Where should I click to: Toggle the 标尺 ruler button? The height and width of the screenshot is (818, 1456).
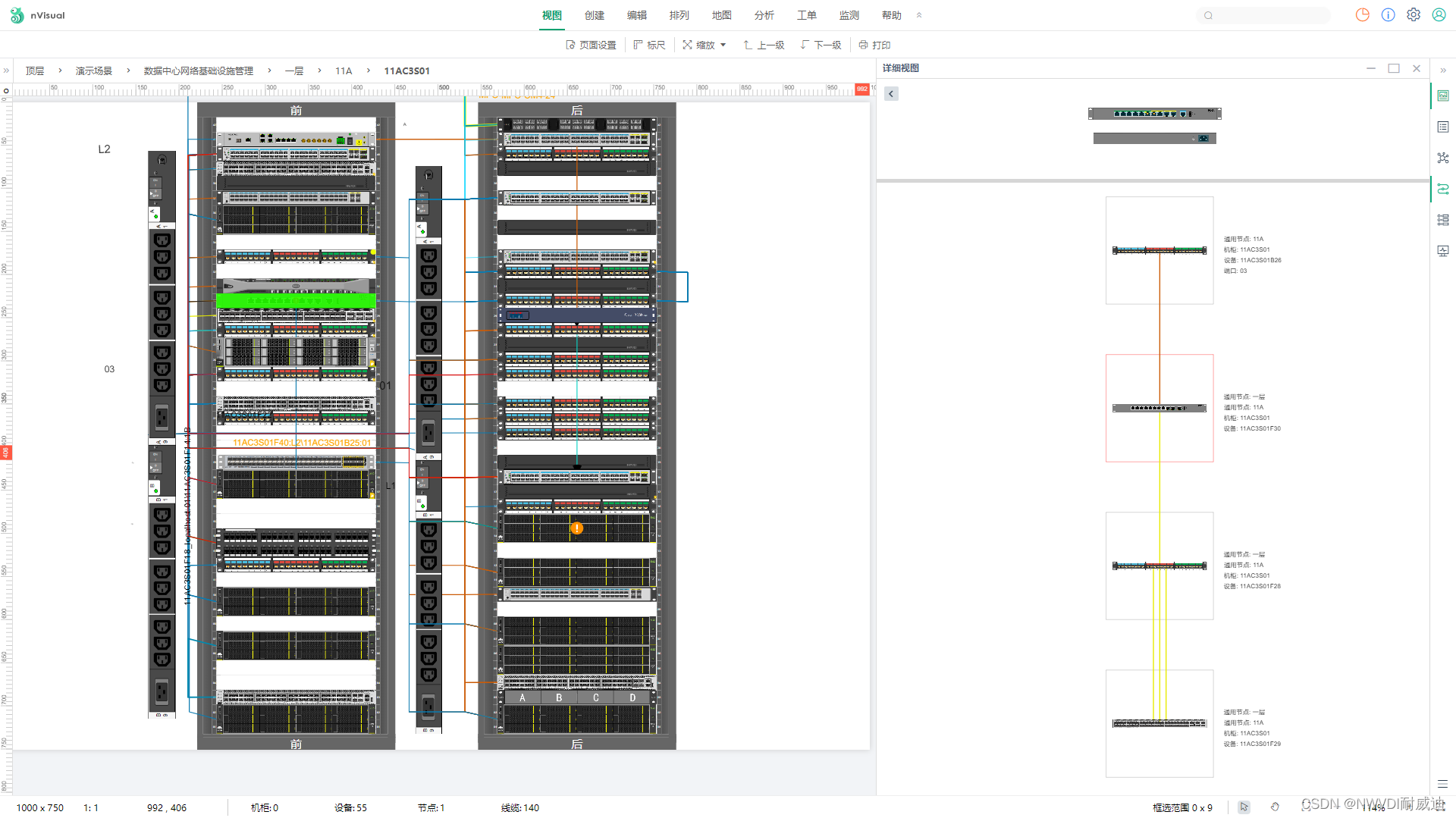point(650,45)
